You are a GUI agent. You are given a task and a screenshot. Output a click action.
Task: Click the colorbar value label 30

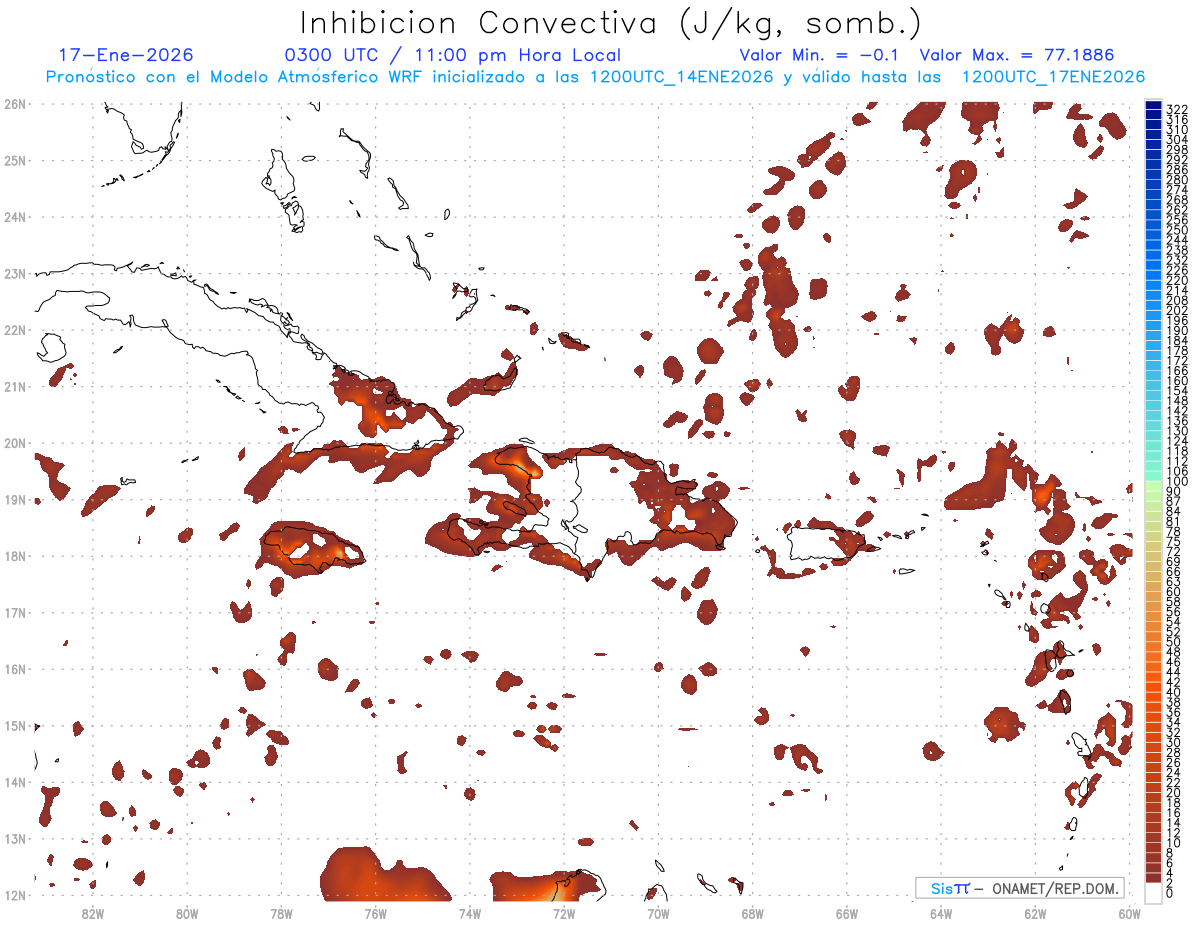1173,742
